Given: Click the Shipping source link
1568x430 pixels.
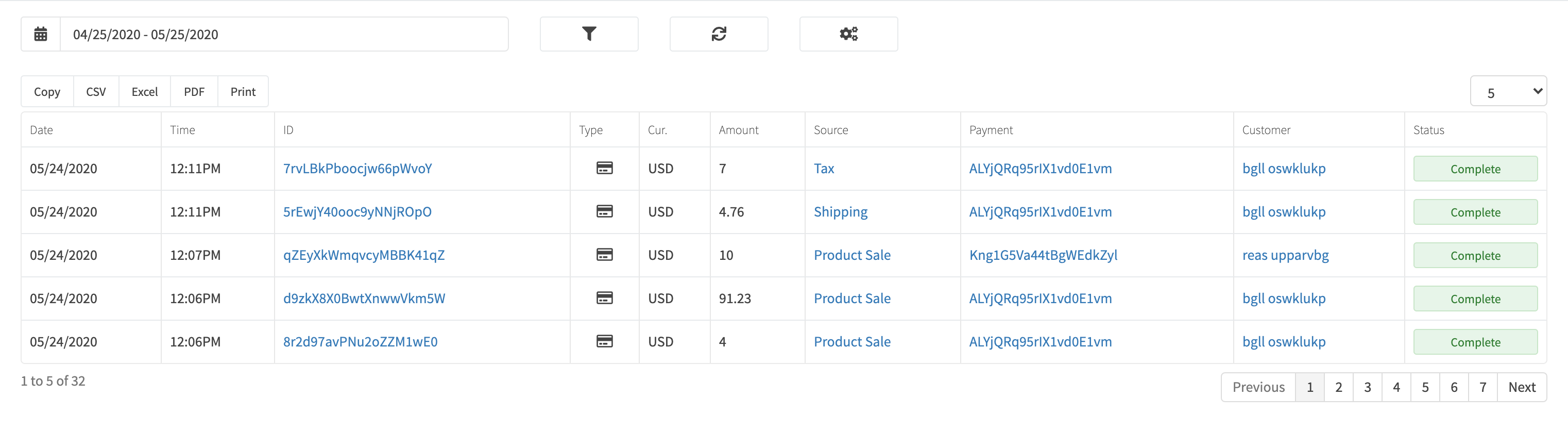Looking at the screenshot, I should click(840, 212).
